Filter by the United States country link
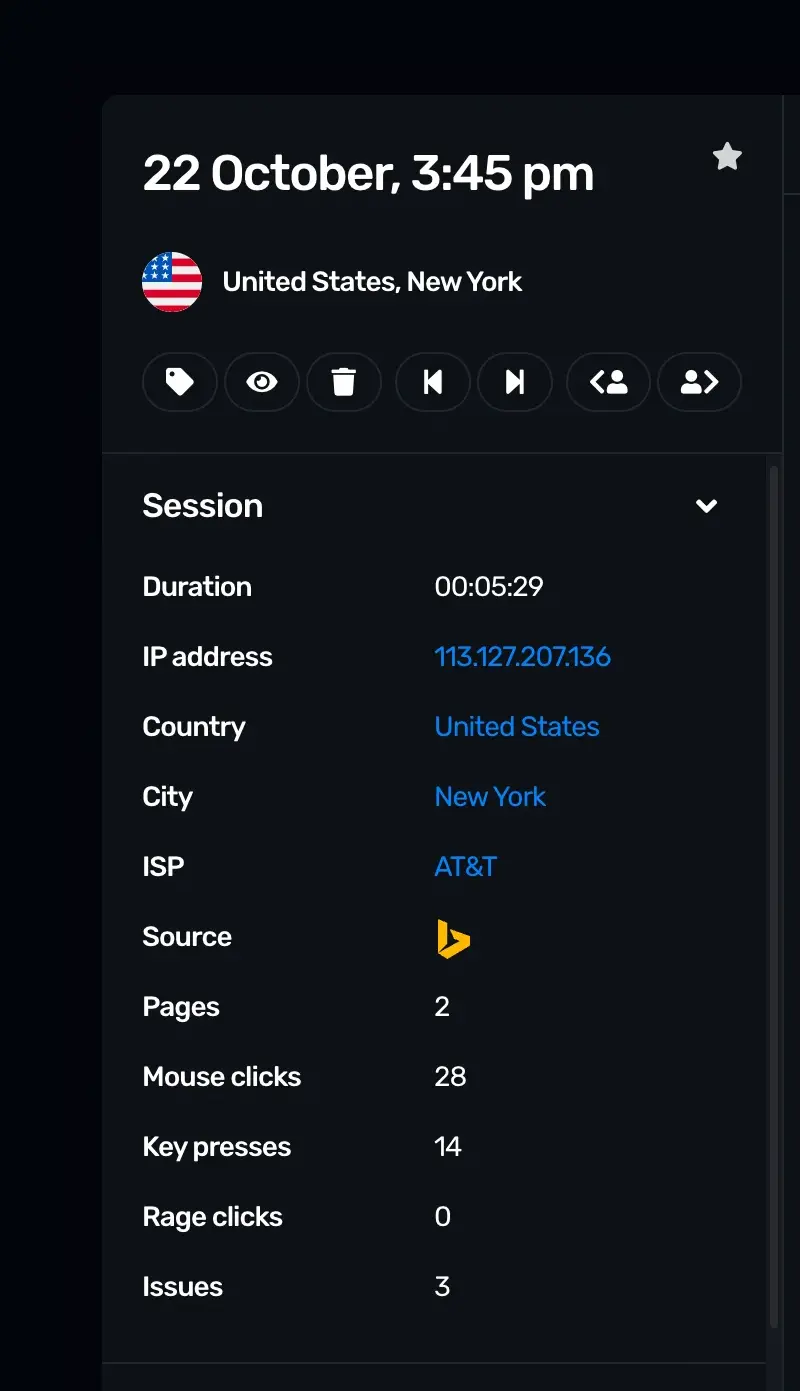 [517, 726]
